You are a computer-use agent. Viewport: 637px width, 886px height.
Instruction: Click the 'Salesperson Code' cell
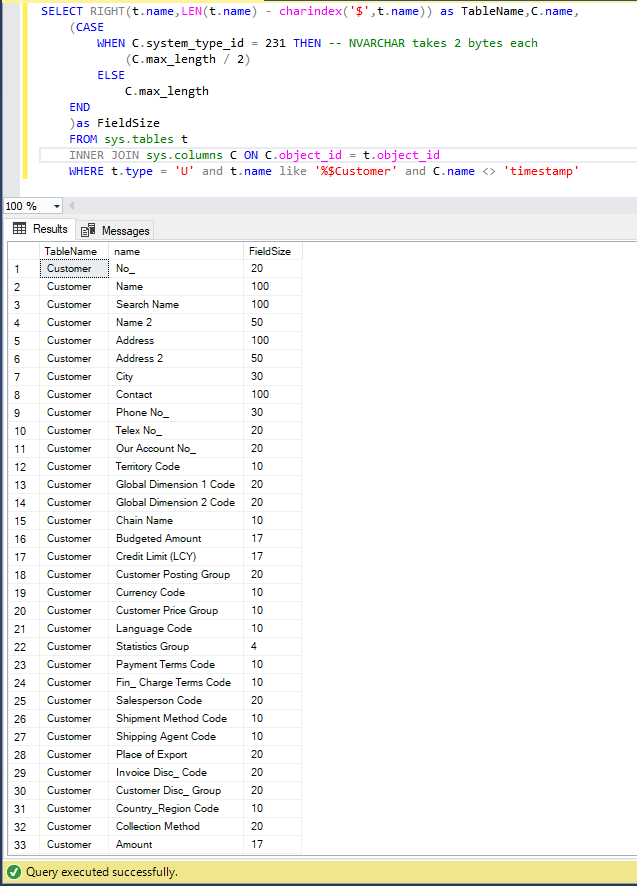click(x=176, y=701)
